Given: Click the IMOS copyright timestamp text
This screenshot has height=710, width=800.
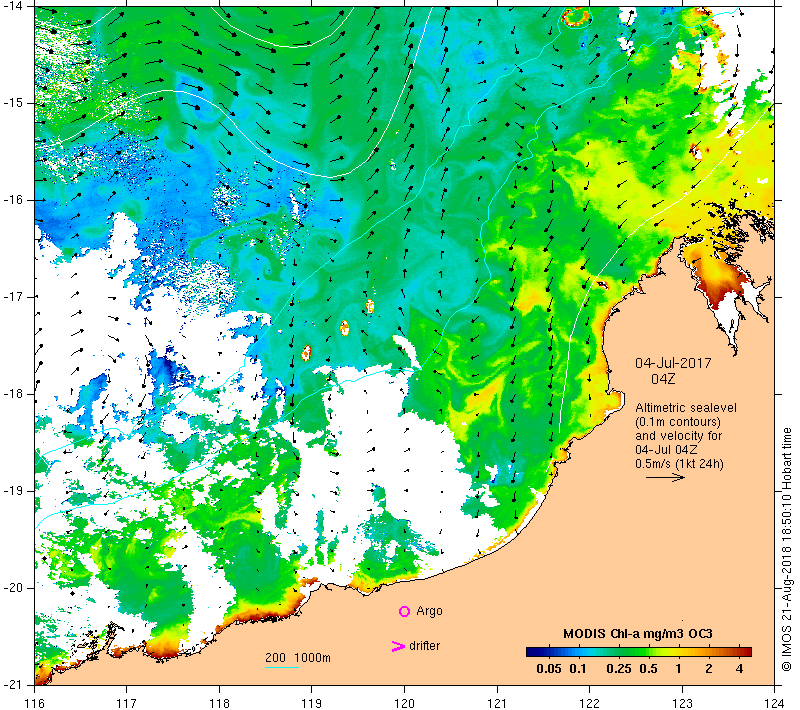Looking at the screenshot, I should 786,550.
